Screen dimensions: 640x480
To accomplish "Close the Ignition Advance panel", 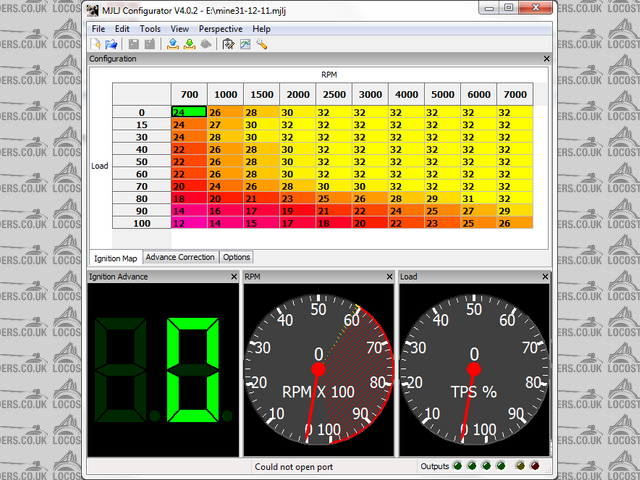I will [x=234, y=275].
